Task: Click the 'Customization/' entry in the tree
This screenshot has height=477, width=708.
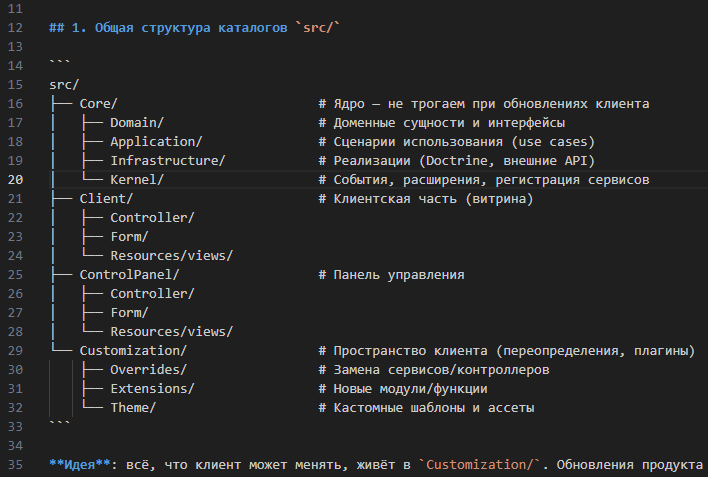Action: 133,351
